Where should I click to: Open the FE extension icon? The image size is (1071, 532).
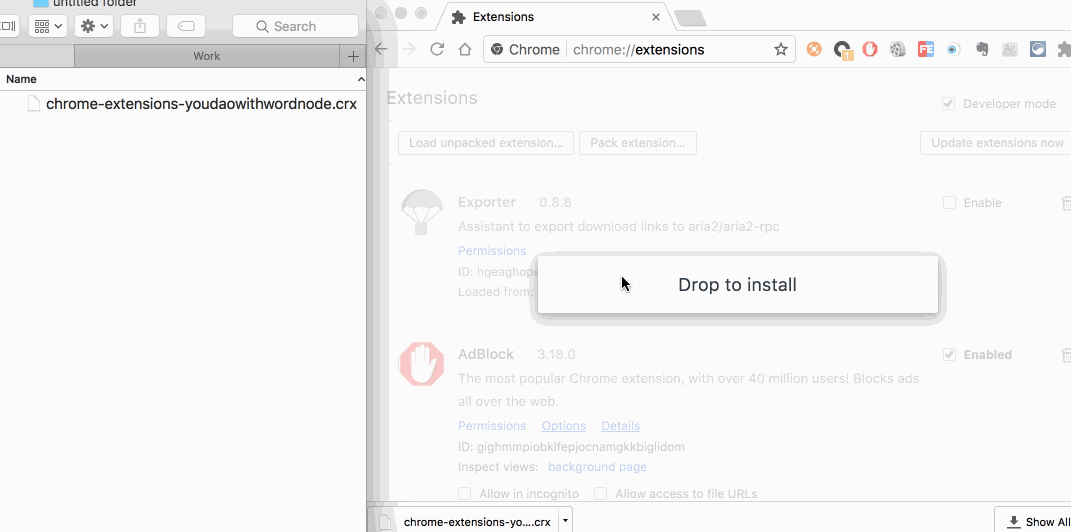(x=926, y=49)
